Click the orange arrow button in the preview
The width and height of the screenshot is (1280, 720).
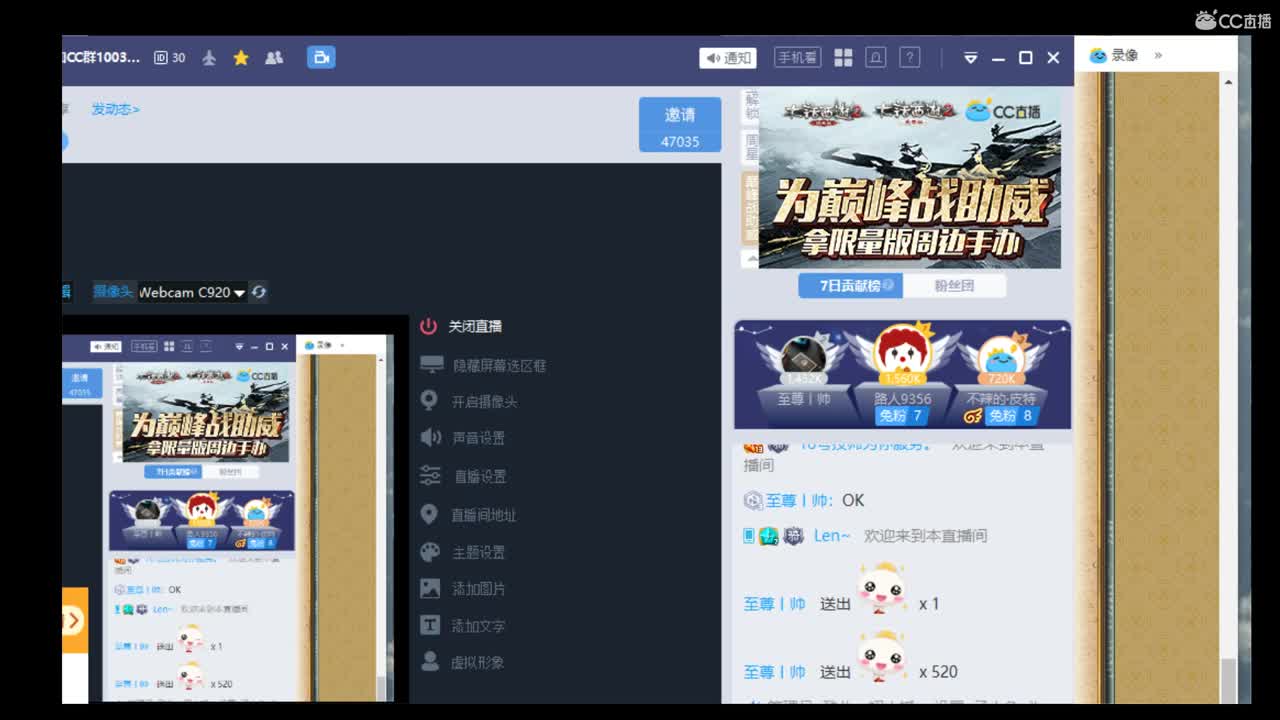tap(75, 620)
